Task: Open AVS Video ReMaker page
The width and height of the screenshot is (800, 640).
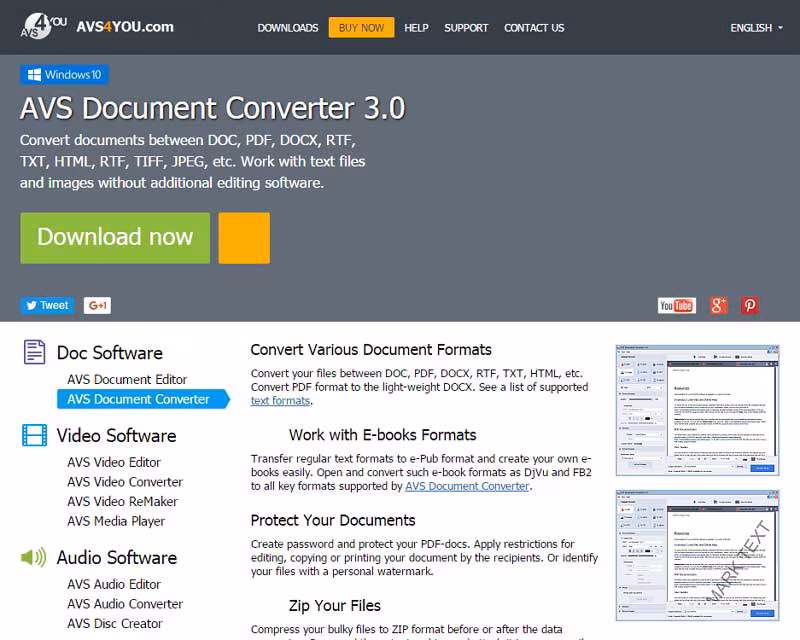Action: (122, 501)
